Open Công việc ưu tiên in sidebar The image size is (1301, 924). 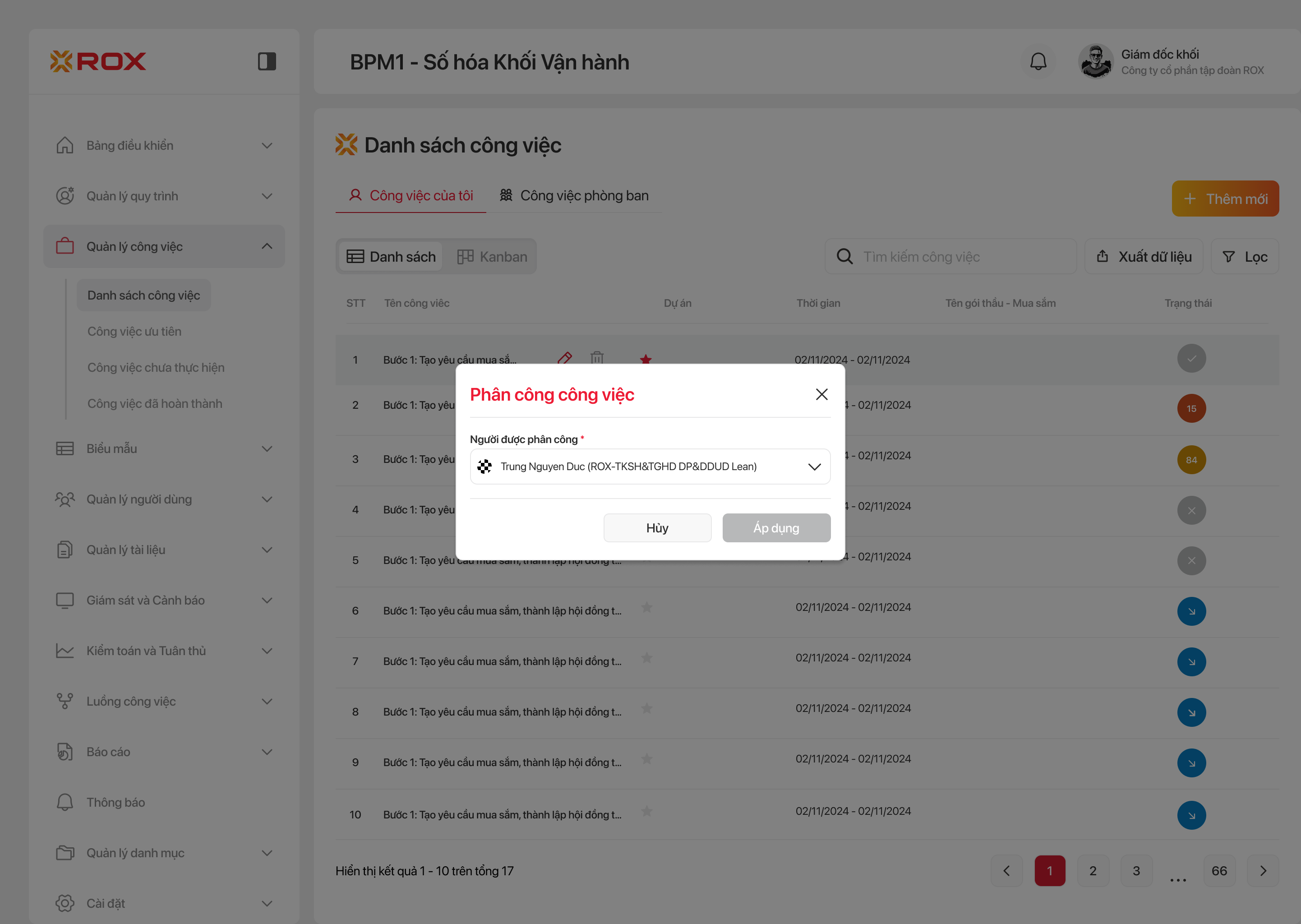(x=134, y=331)
